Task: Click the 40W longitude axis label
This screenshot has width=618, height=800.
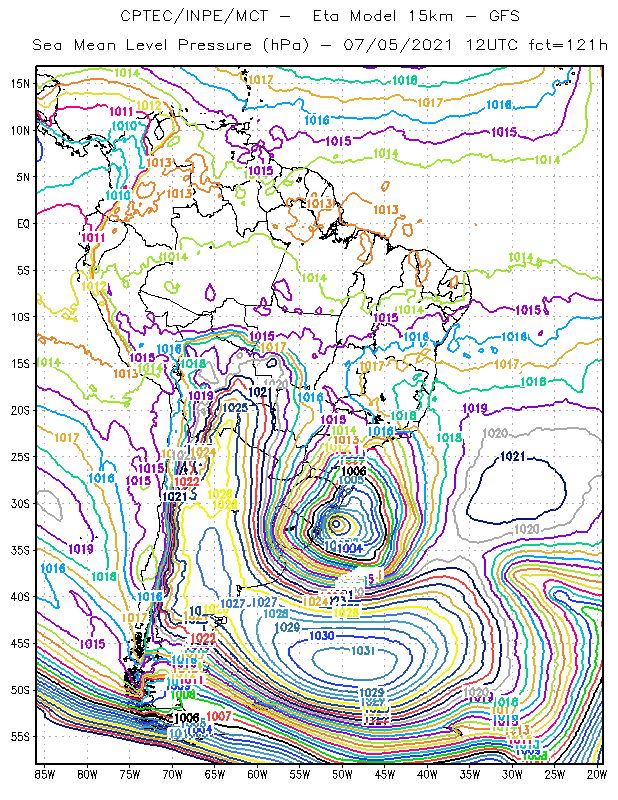Action: pyautogui.click(x=427, y=775)
